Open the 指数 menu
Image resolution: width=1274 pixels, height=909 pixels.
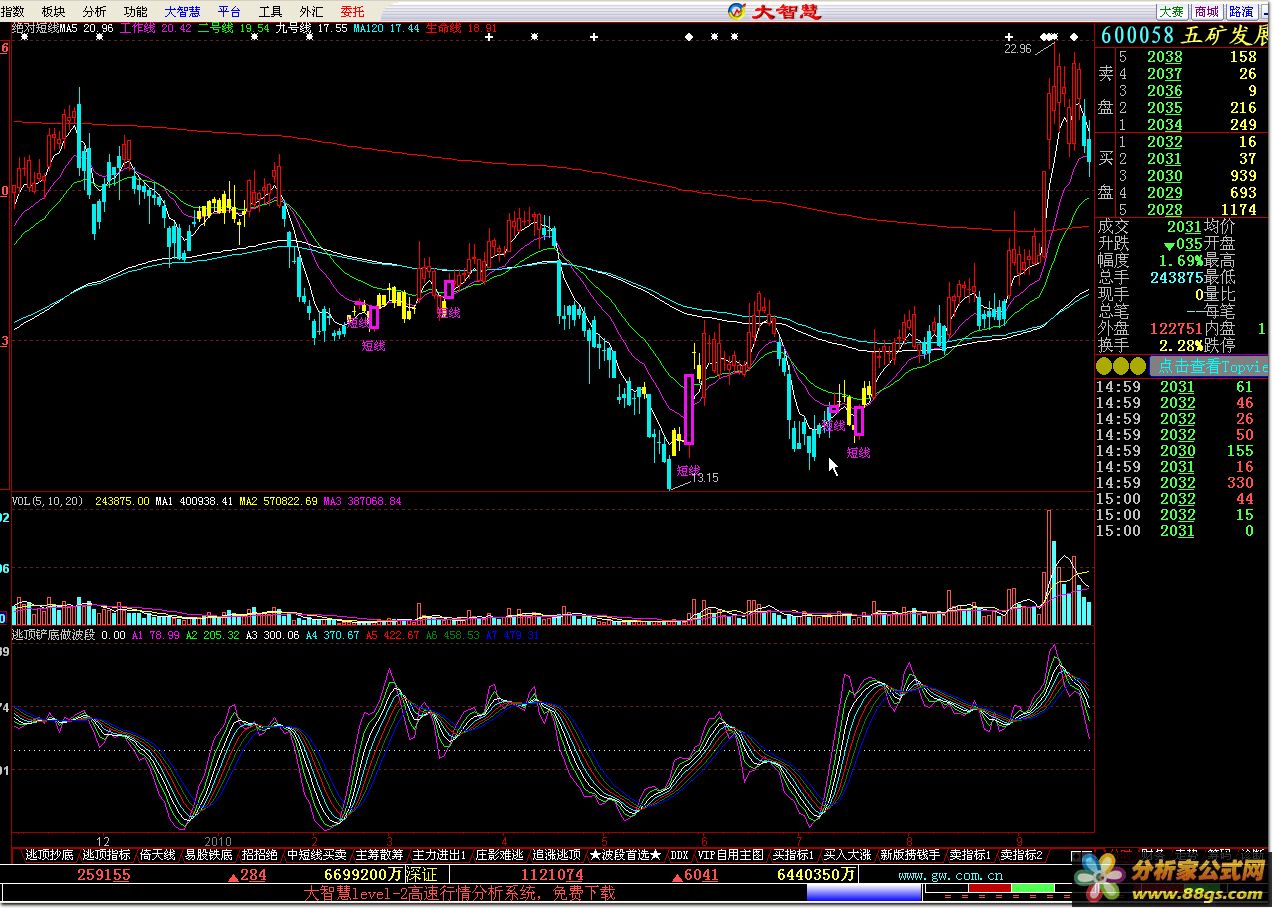coord(12,11)
